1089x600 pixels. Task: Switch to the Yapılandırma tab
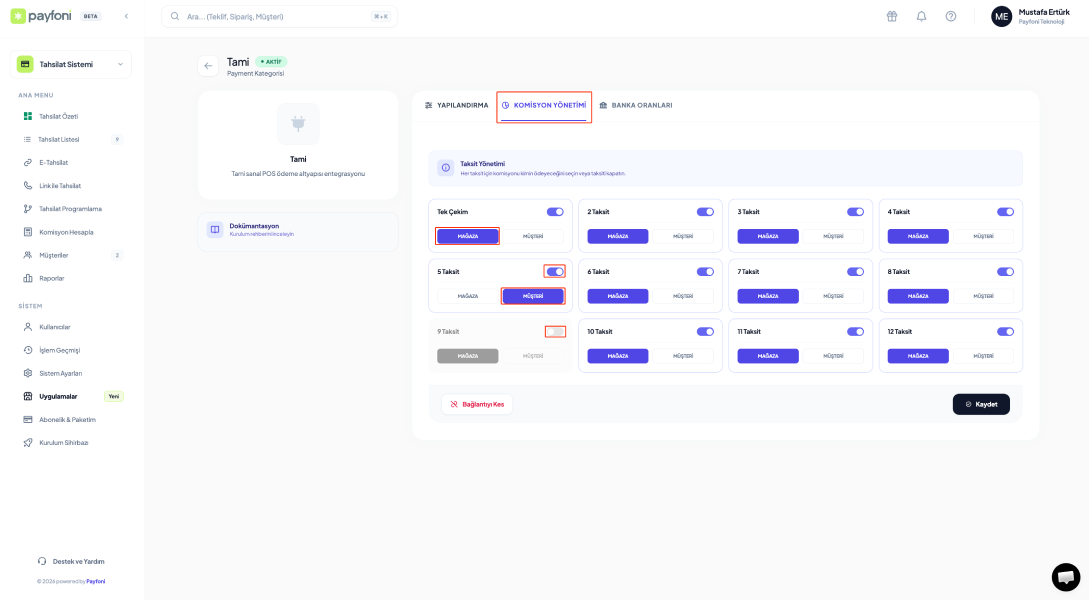pyautogui.click(x=456, y=105)
